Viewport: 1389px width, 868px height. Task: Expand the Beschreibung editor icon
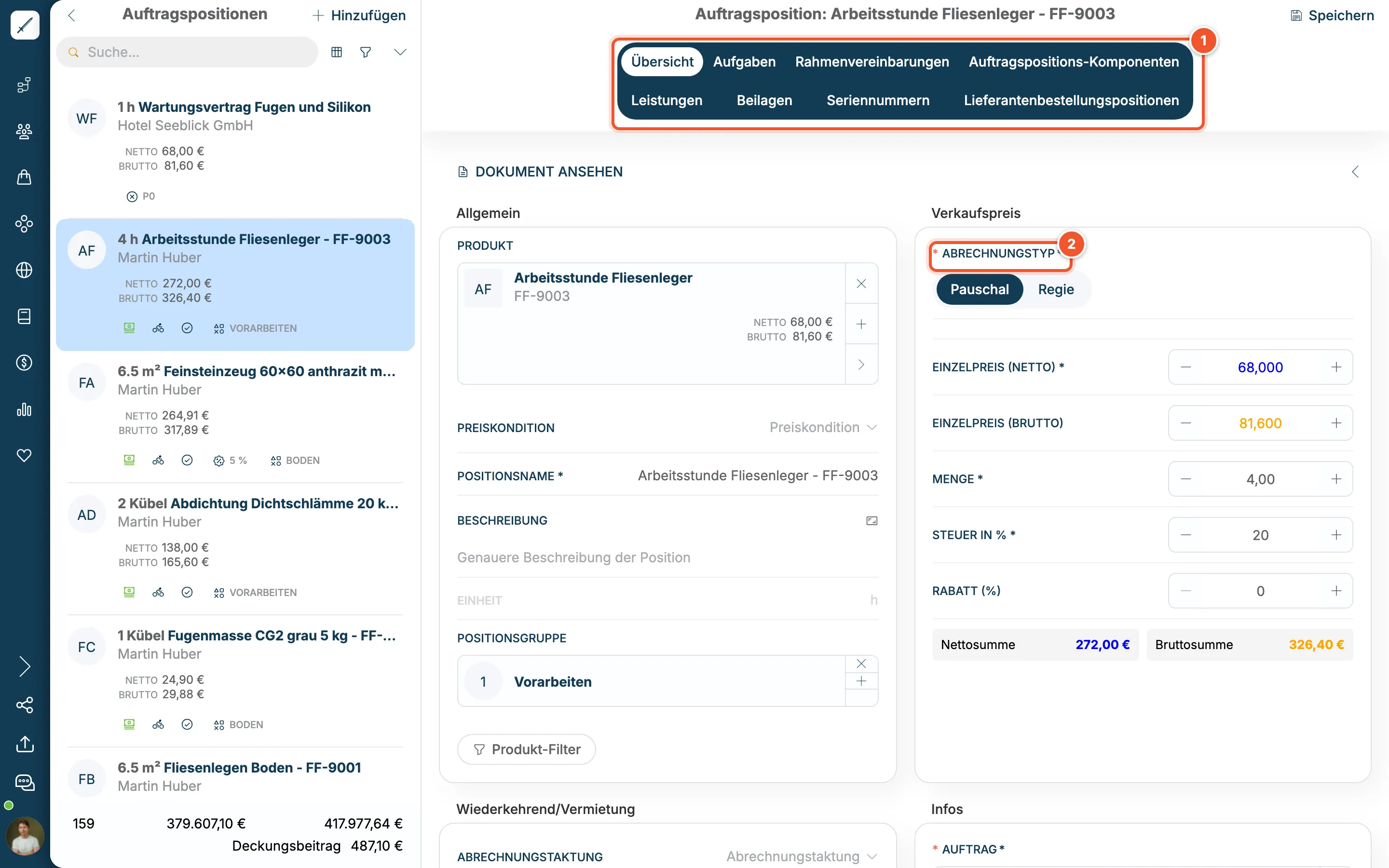click(x=872, y=521)
